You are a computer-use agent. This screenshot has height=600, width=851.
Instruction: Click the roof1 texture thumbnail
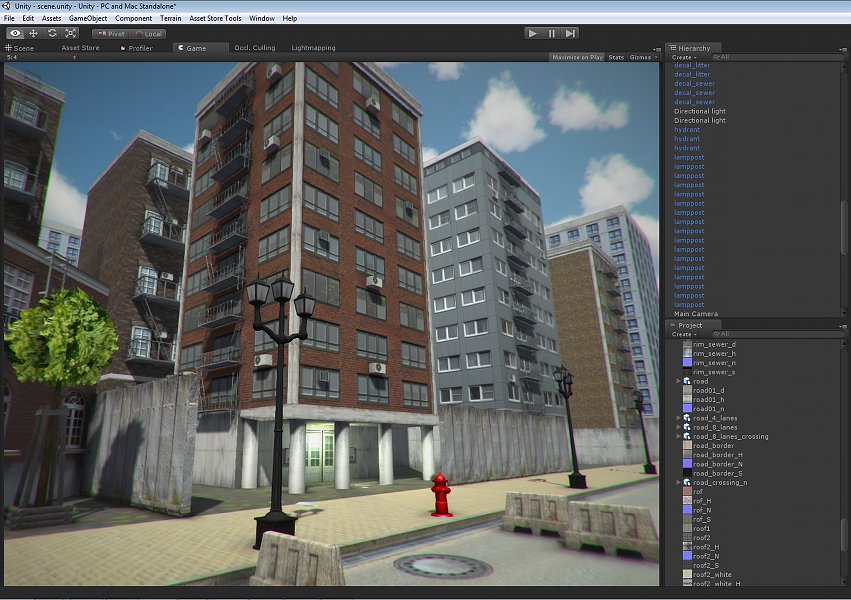tap(687, 529)
